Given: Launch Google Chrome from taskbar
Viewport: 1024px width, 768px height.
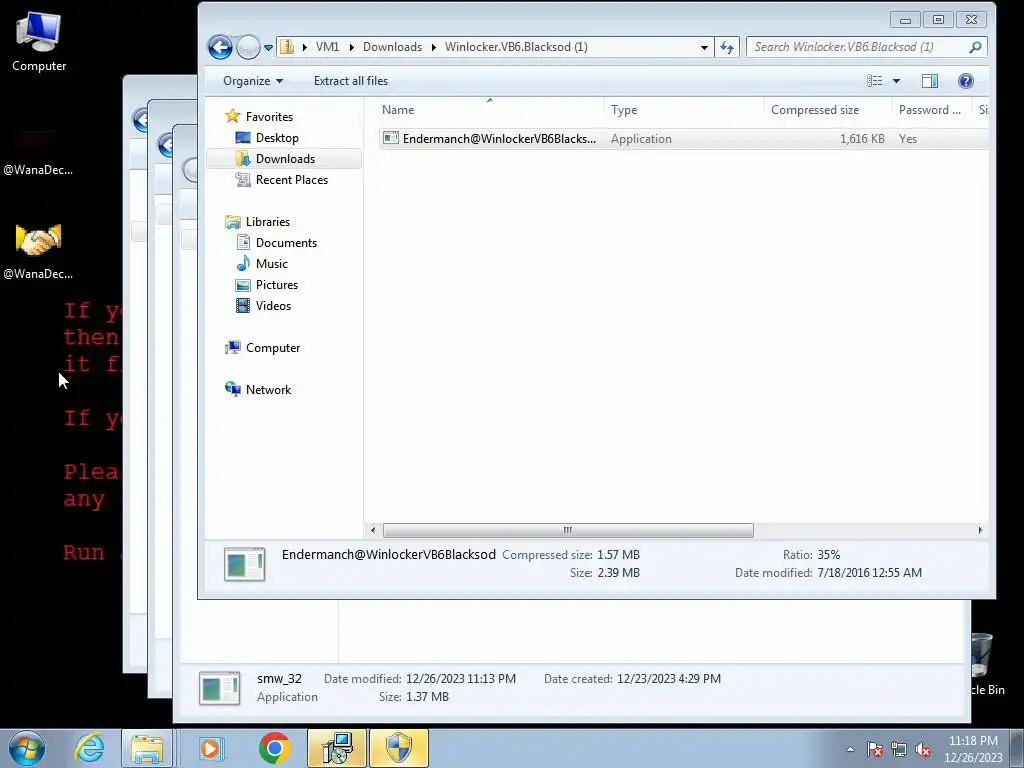Looking at the screenshot, I should (x=274, y=748).
